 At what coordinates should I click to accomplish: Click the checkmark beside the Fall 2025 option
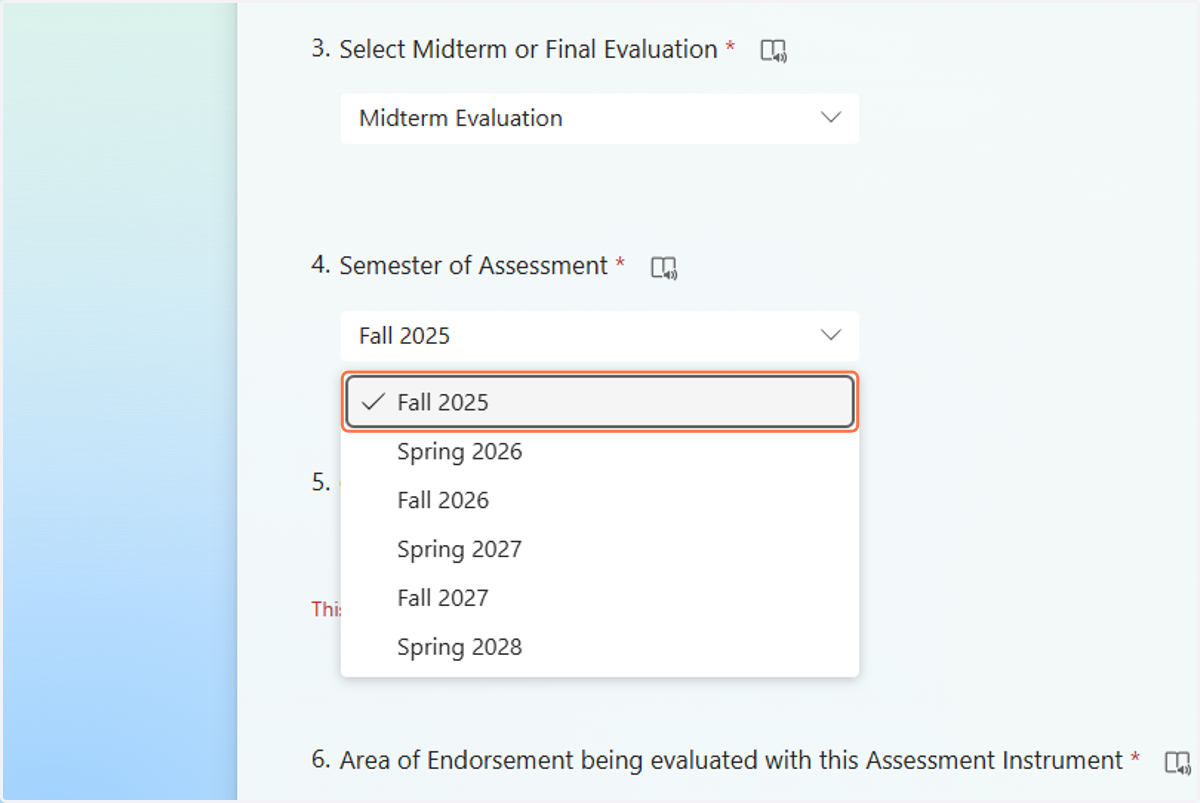coord(373,402)
